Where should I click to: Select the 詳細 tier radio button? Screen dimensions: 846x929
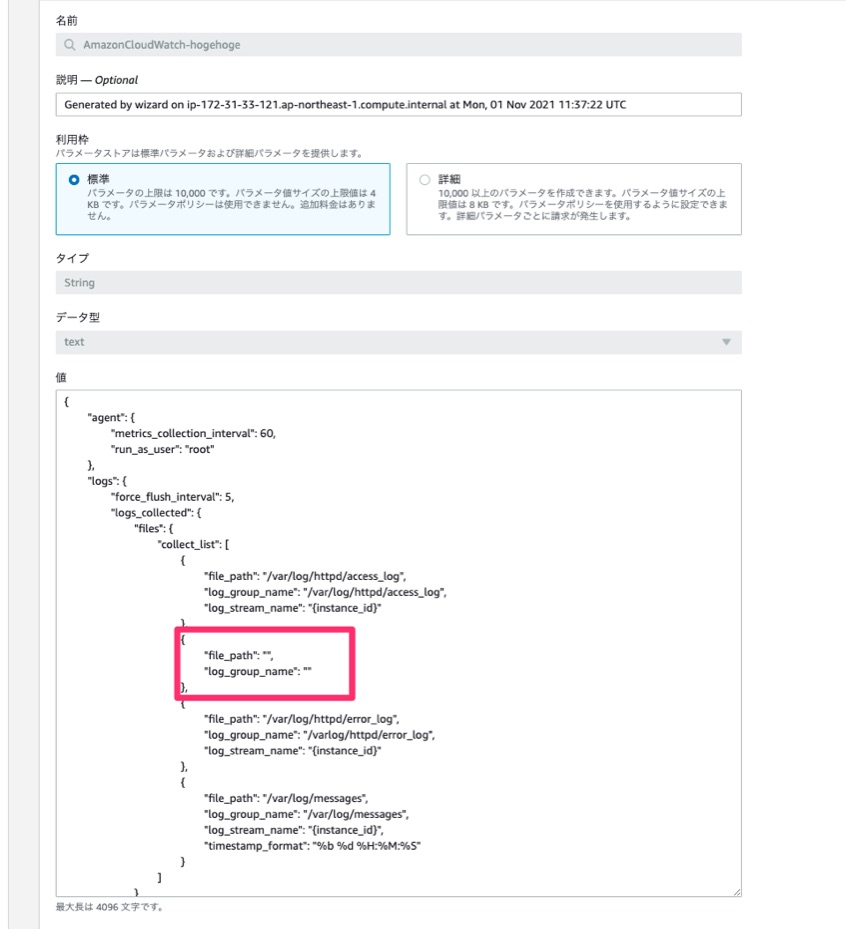point(424,180)
